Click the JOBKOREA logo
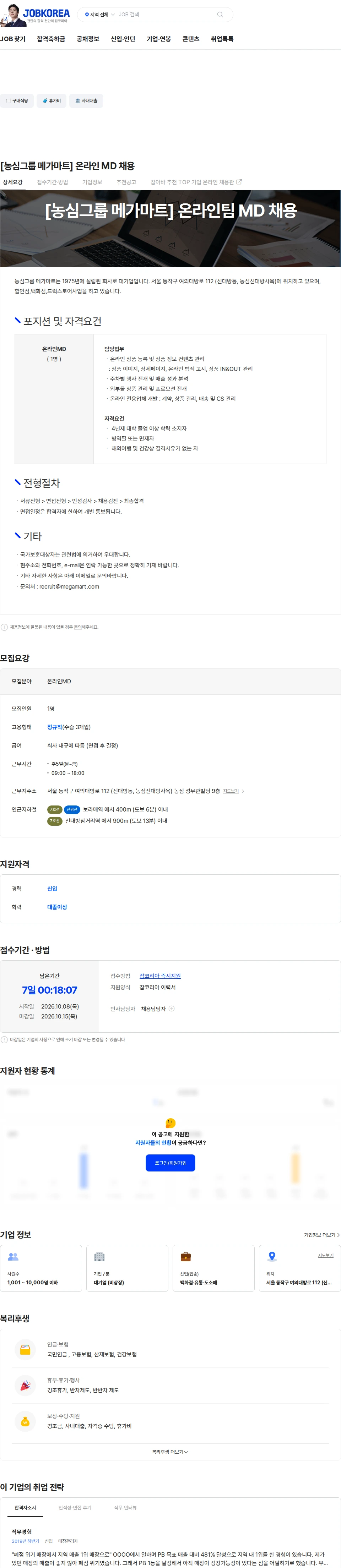The width and height of the screenshot is (341, 1568). coord(46,13)
